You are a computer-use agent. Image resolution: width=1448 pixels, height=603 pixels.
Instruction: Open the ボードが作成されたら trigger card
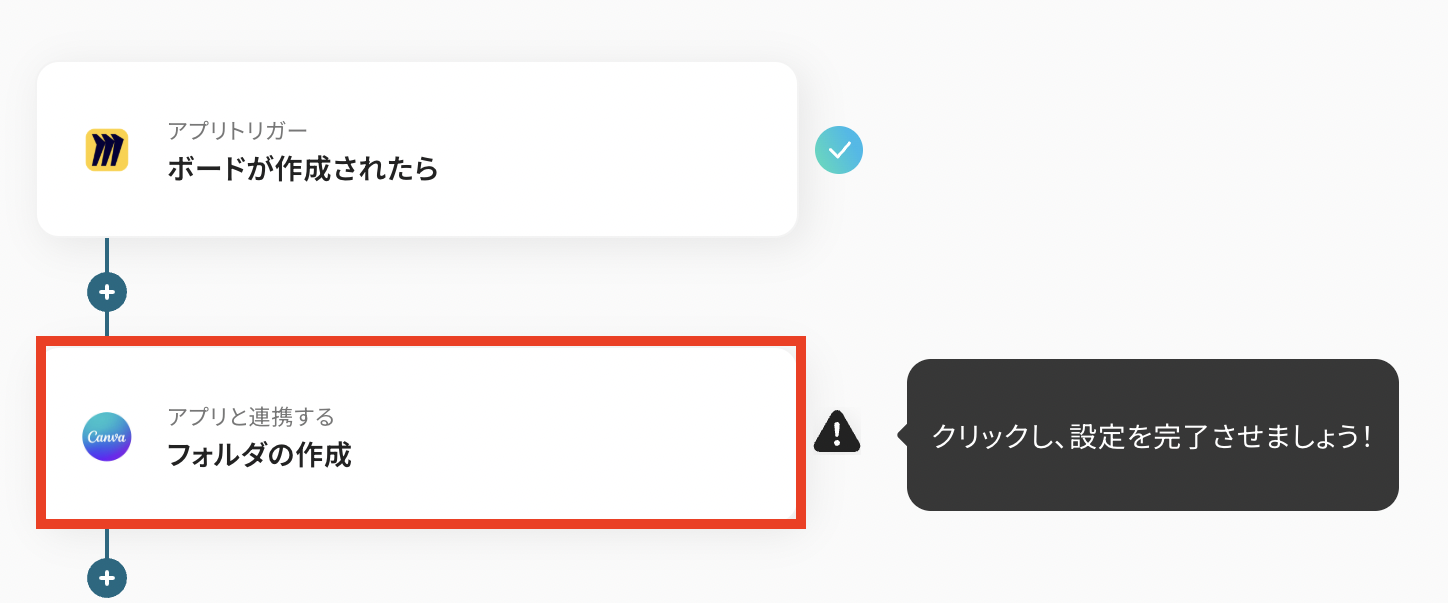[x=416, y=150]
